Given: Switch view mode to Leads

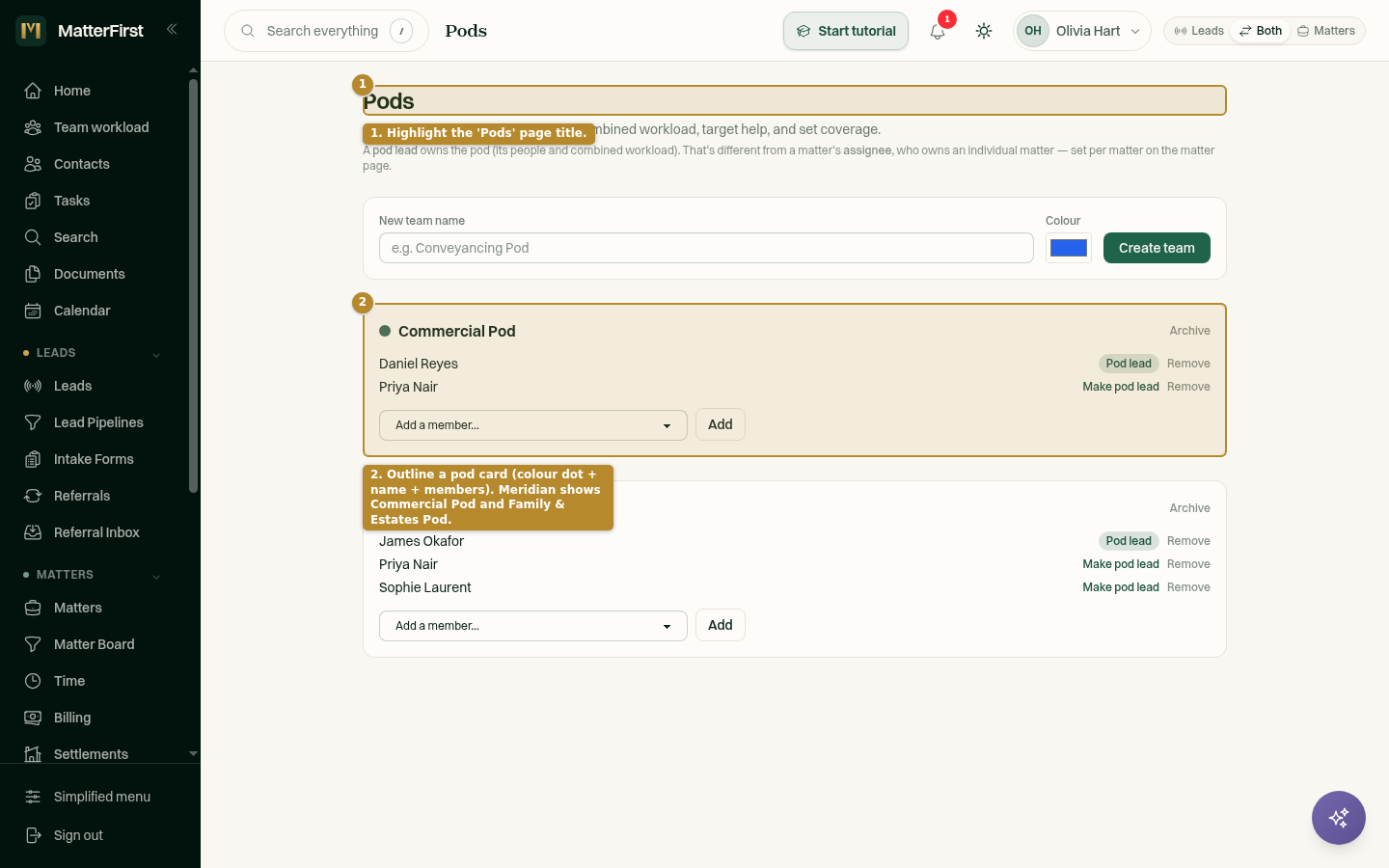Looking at the screenshot, I should tap(1199, 31).
